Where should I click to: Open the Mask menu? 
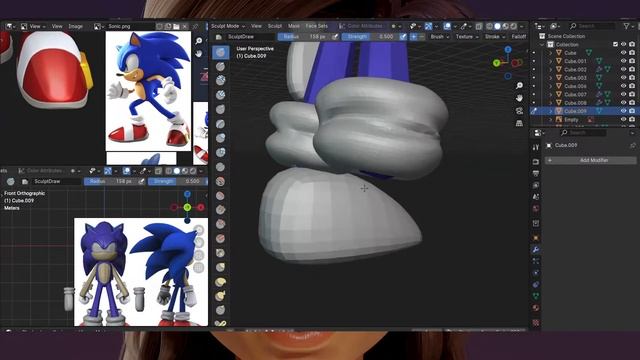pyautogui.click(x=294, y=26)
